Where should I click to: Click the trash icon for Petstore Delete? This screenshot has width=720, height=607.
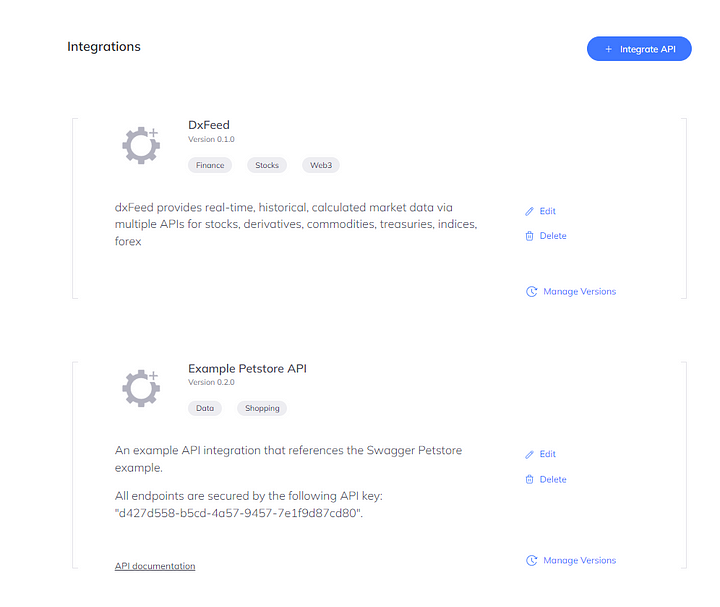click(x=530, y=480)
